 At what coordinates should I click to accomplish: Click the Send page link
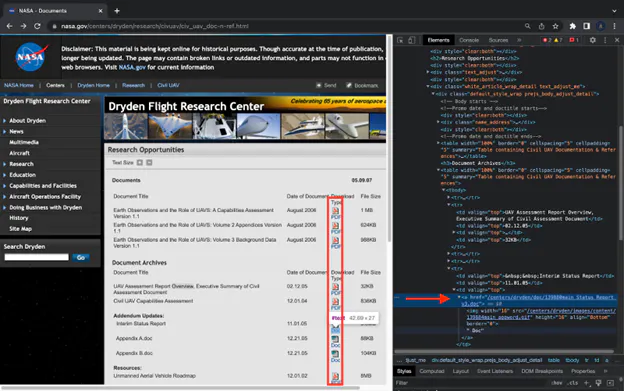pos(326,85)
